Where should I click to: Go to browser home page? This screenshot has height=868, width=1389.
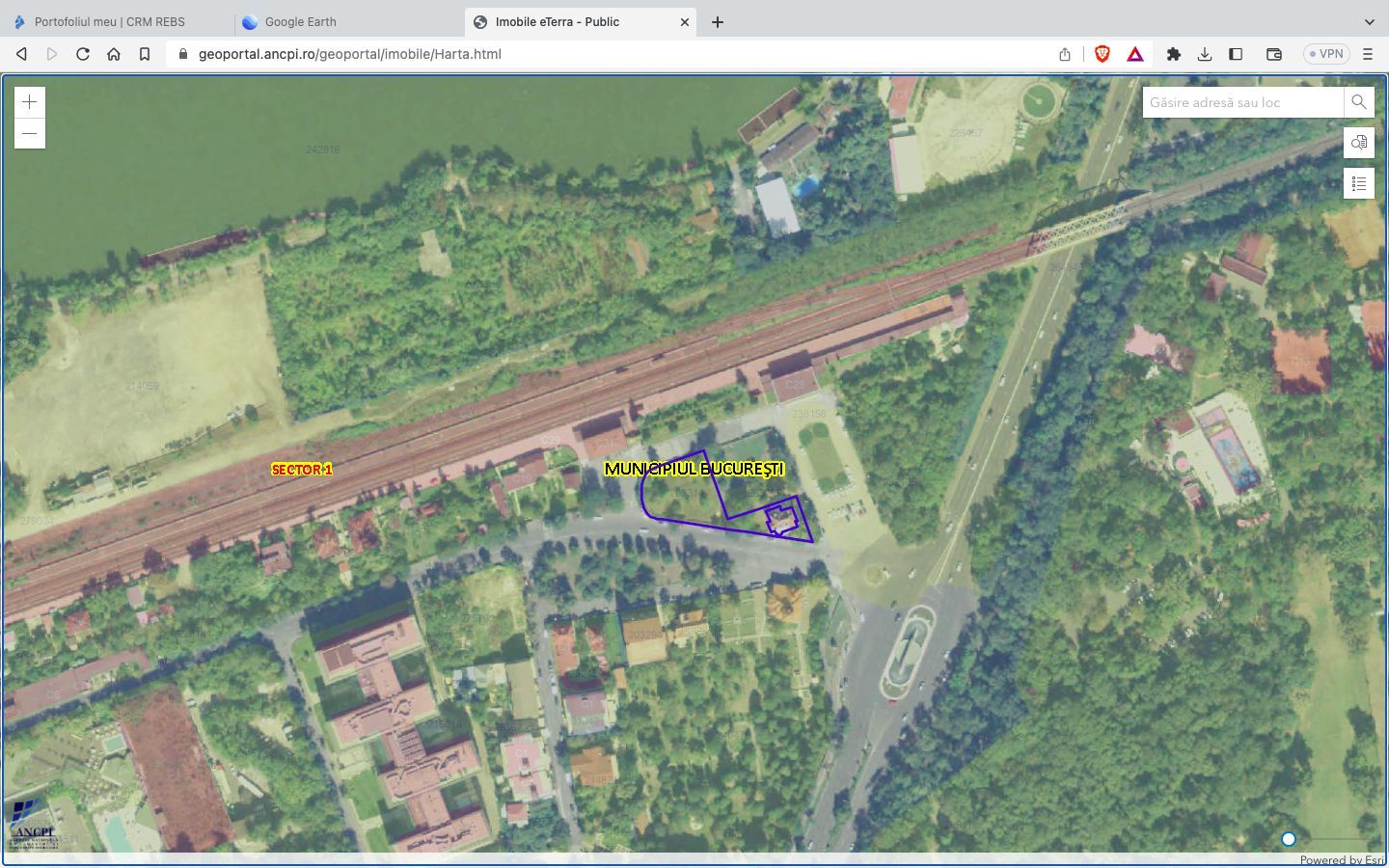pyautogui.click(x=114, y=54)
